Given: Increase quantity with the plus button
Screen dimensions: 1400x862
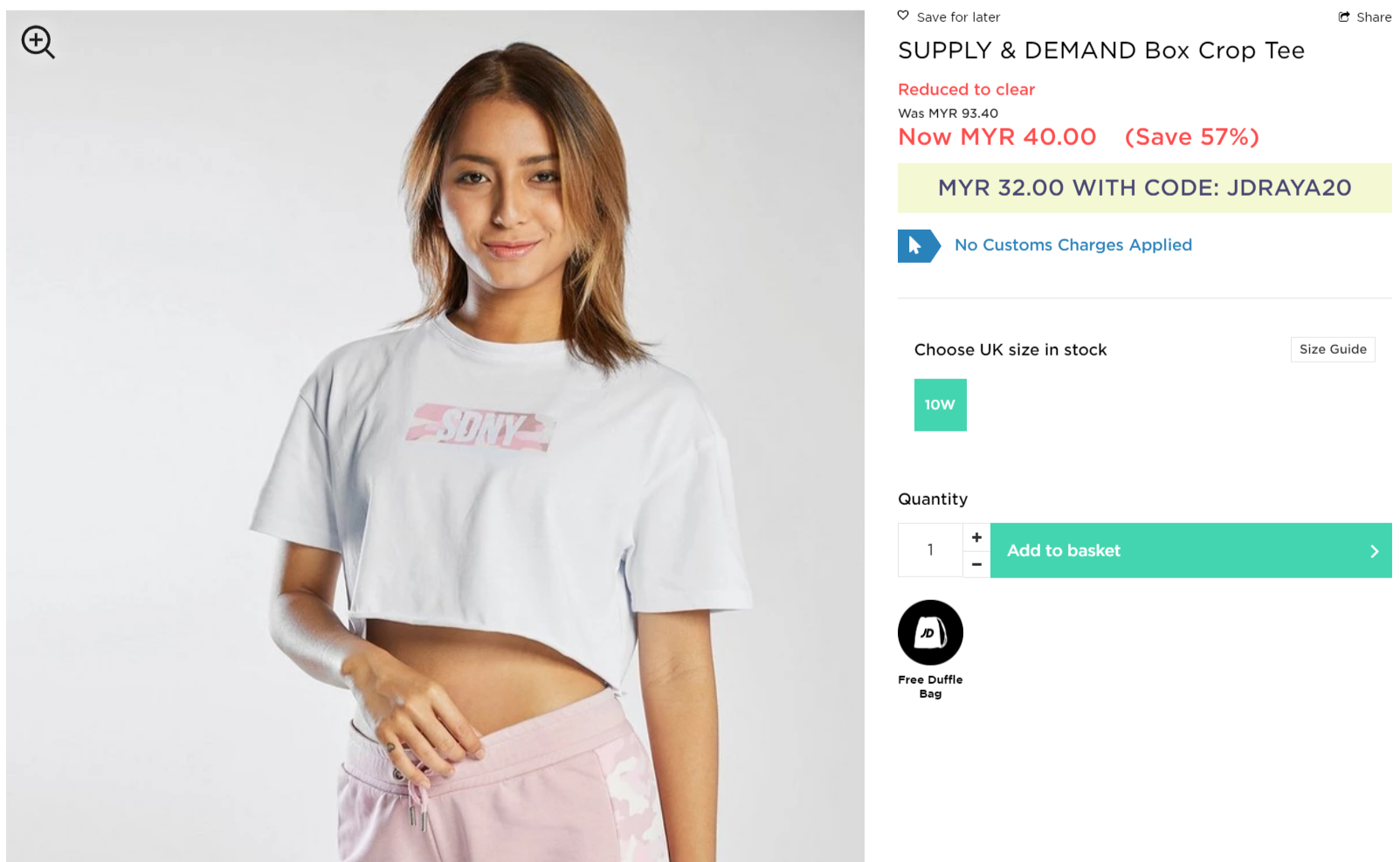Looking at the screenshot, I should 976,537.
